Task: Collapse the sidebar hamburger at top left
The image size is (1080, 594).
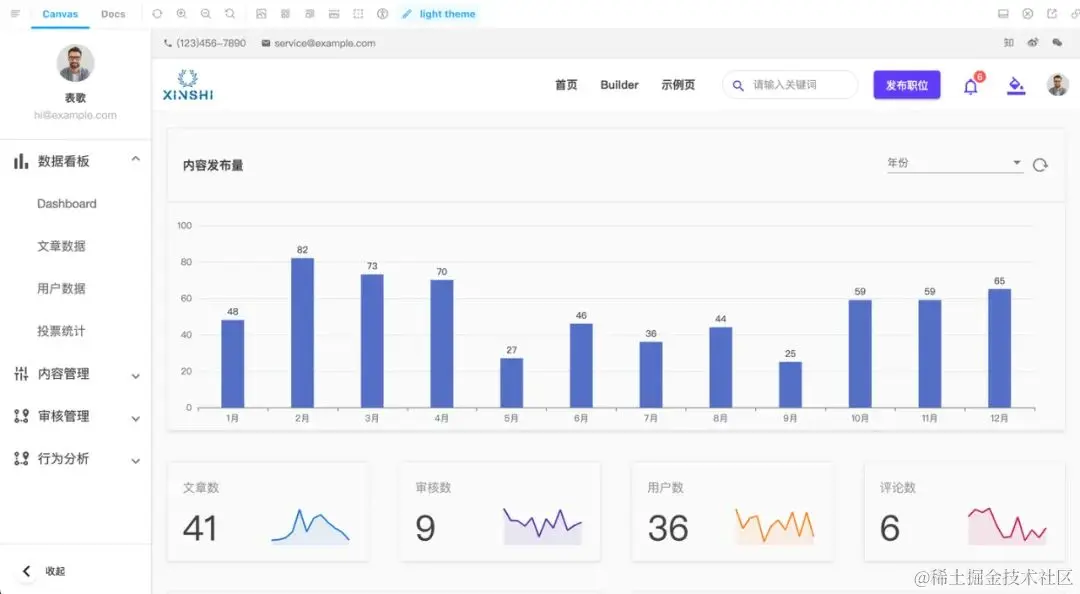Action: pos(14,14)
